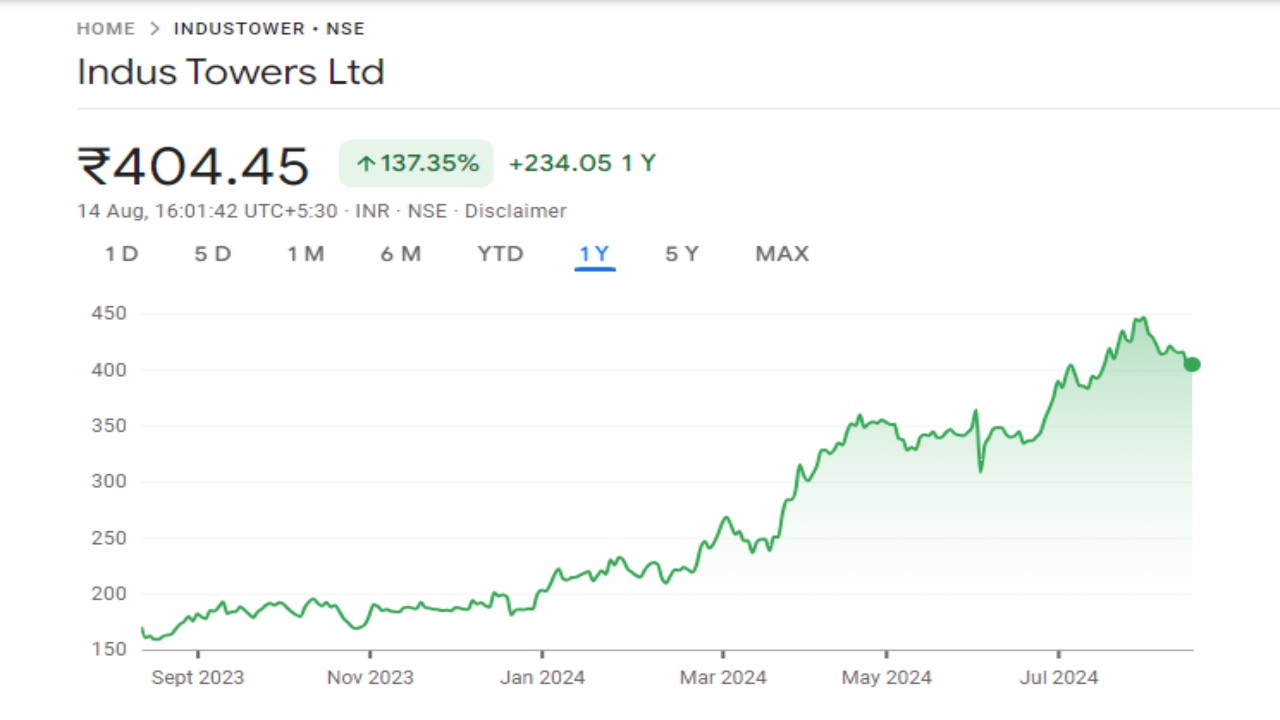Click the 350 y-axis value
The image size is (1280, 720).
click(x=109, y=426)
